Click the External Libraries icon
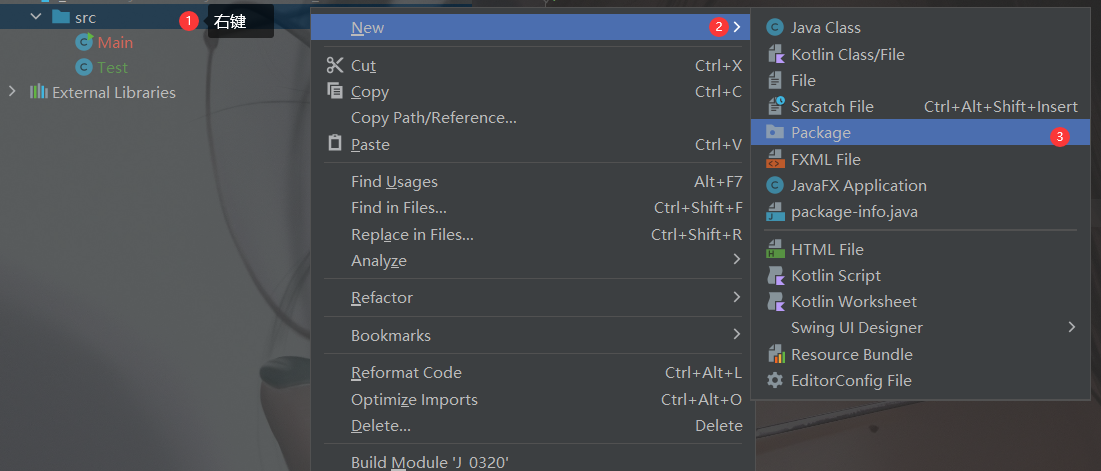The height and width of the screenshot is (471, 1101). click(x=39, y=92)
